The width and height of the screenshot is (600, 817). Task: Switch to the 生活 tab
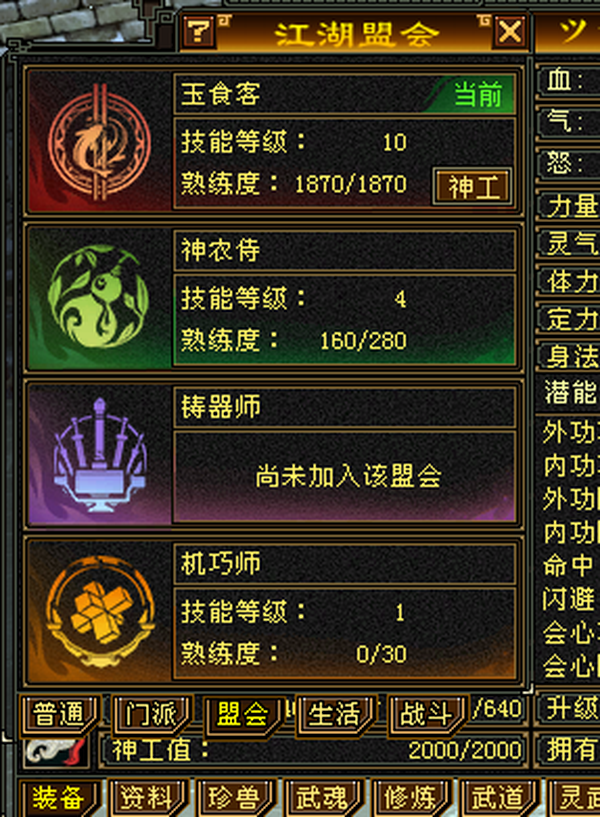point(335,714)
